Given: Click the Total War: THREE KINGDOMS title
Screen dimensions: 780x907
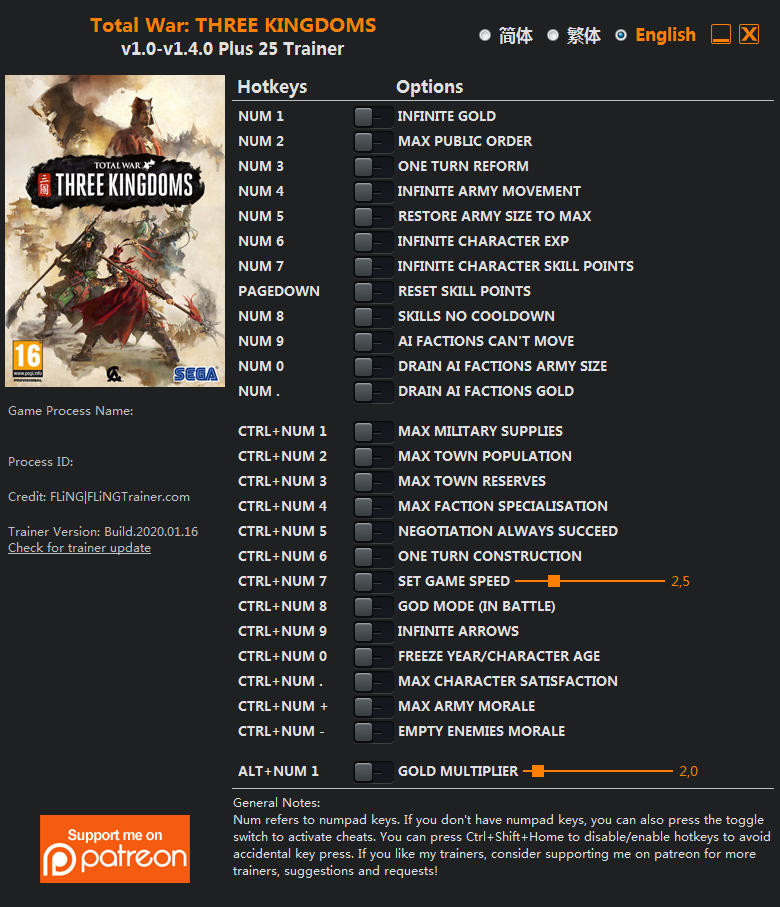Looking at the screenshot, I should click(233, 25).
